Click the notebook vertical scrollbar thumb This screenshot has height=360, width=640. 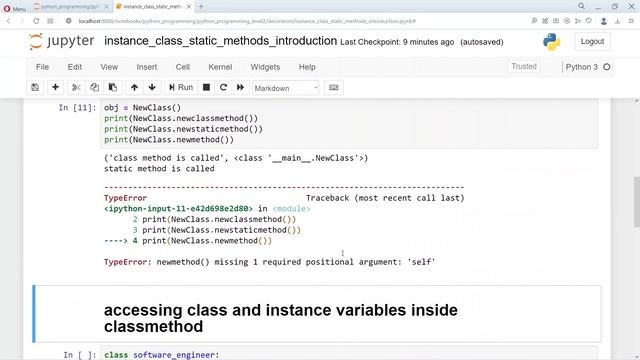(637, 202)
